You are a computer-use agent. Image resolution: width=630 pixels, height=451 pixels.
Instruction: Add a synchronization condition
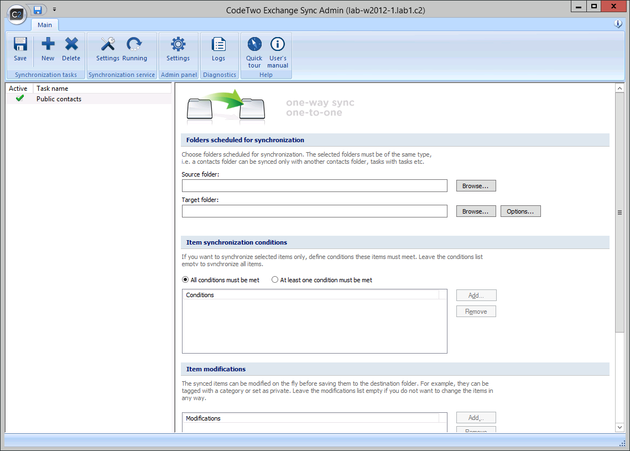coord(476,295)
